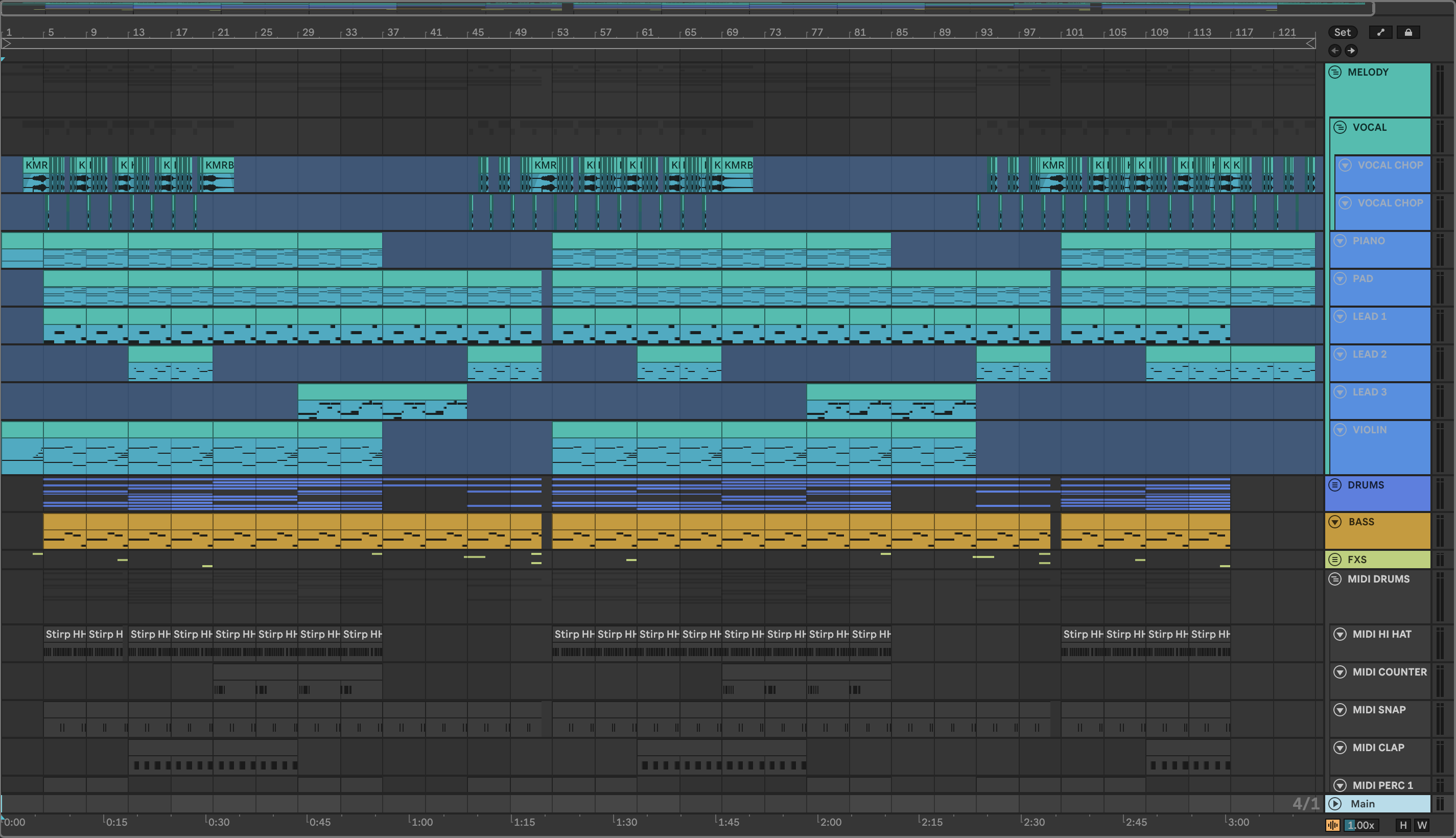
Task: Unfold the PIANO track
Action: (1340, 241)
